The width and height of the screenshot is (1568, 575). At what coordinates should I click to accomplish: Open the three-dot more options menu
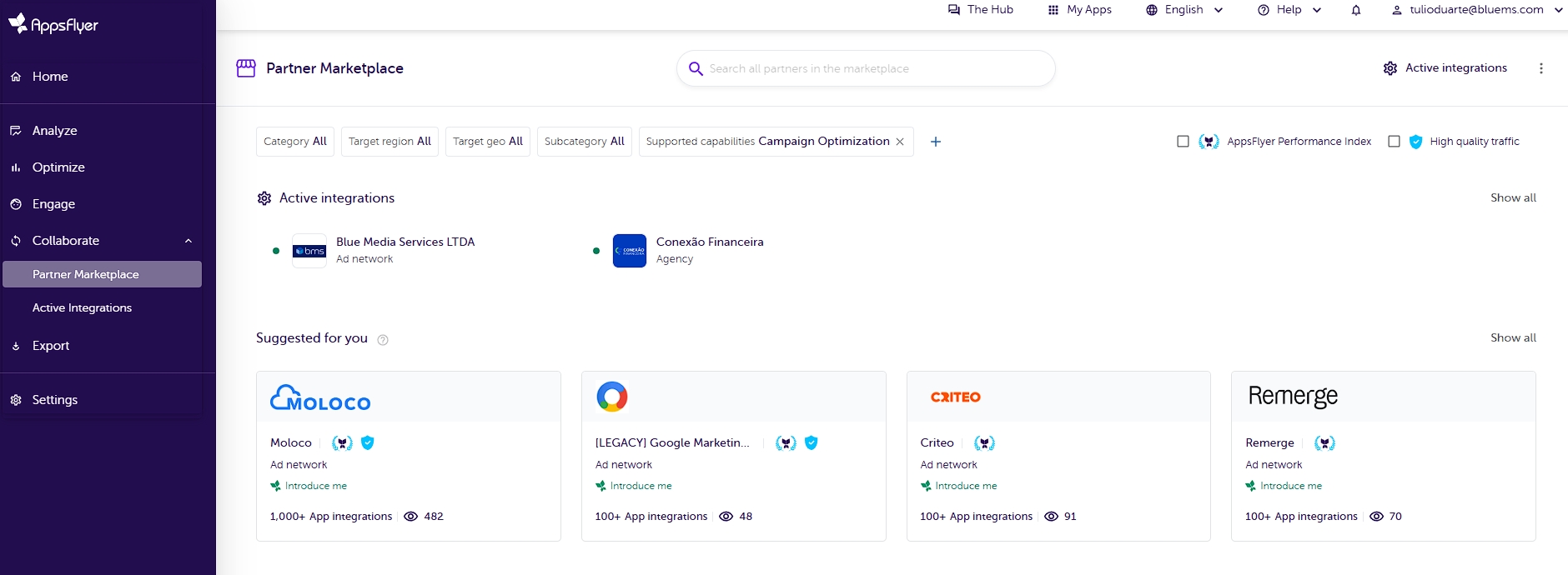(1540, 68)
